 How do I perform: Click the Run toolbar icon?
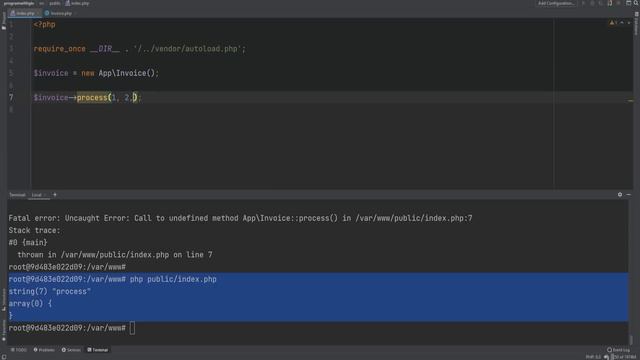(x=584, y=3)
